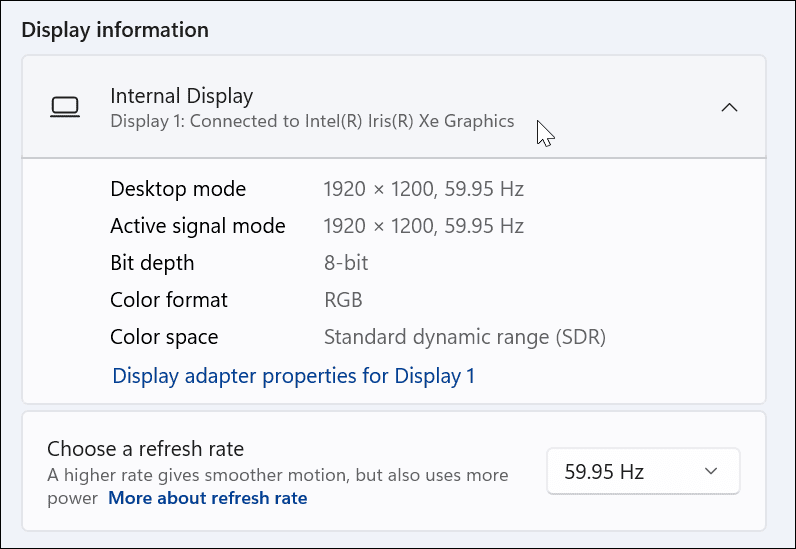The image size is (796, 549).
Task: Click the laptop icon beside Internal Display
Action: pos(65,107)
